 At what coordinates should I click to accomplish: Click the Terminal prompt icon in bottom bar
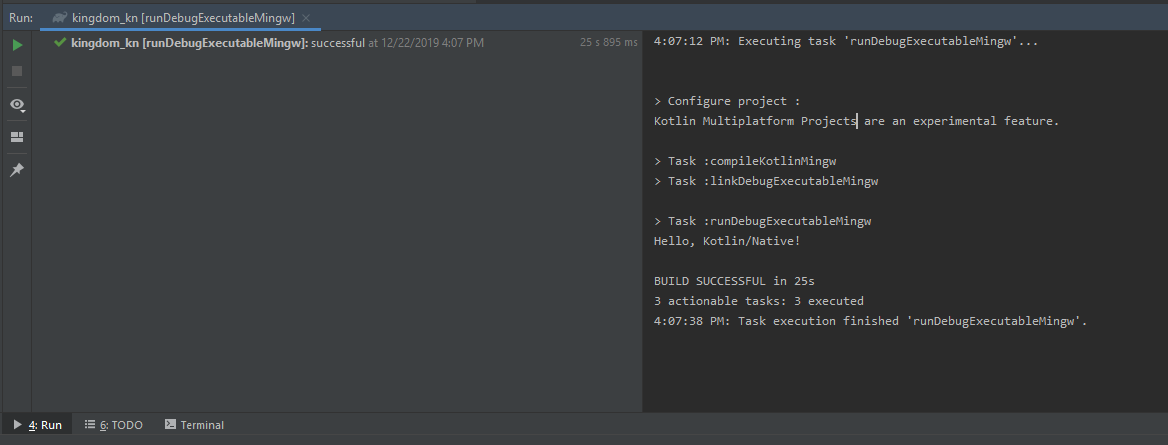point(171,424)
